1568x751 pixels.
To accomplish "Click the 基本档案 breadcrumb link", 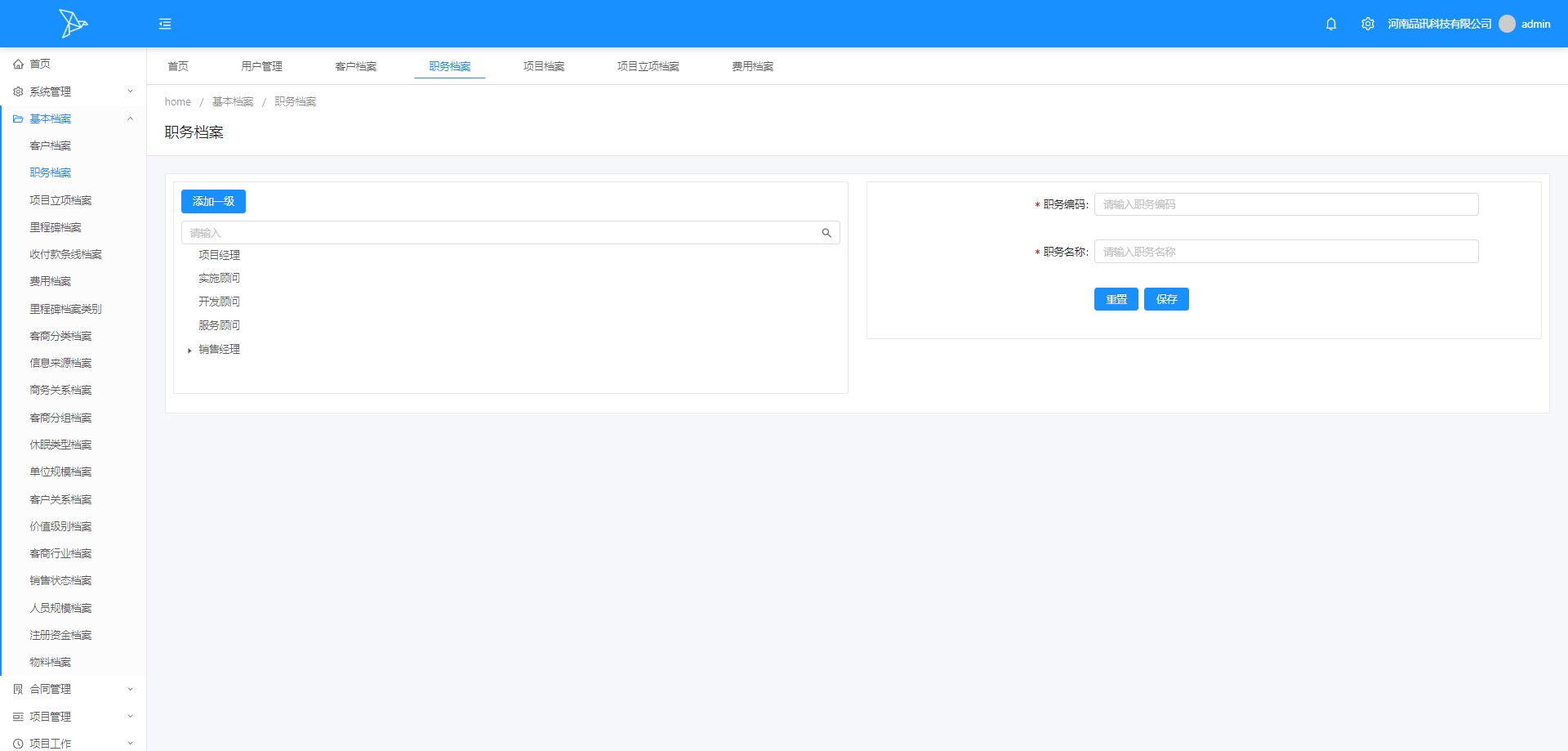I will [x=233, y=101].
